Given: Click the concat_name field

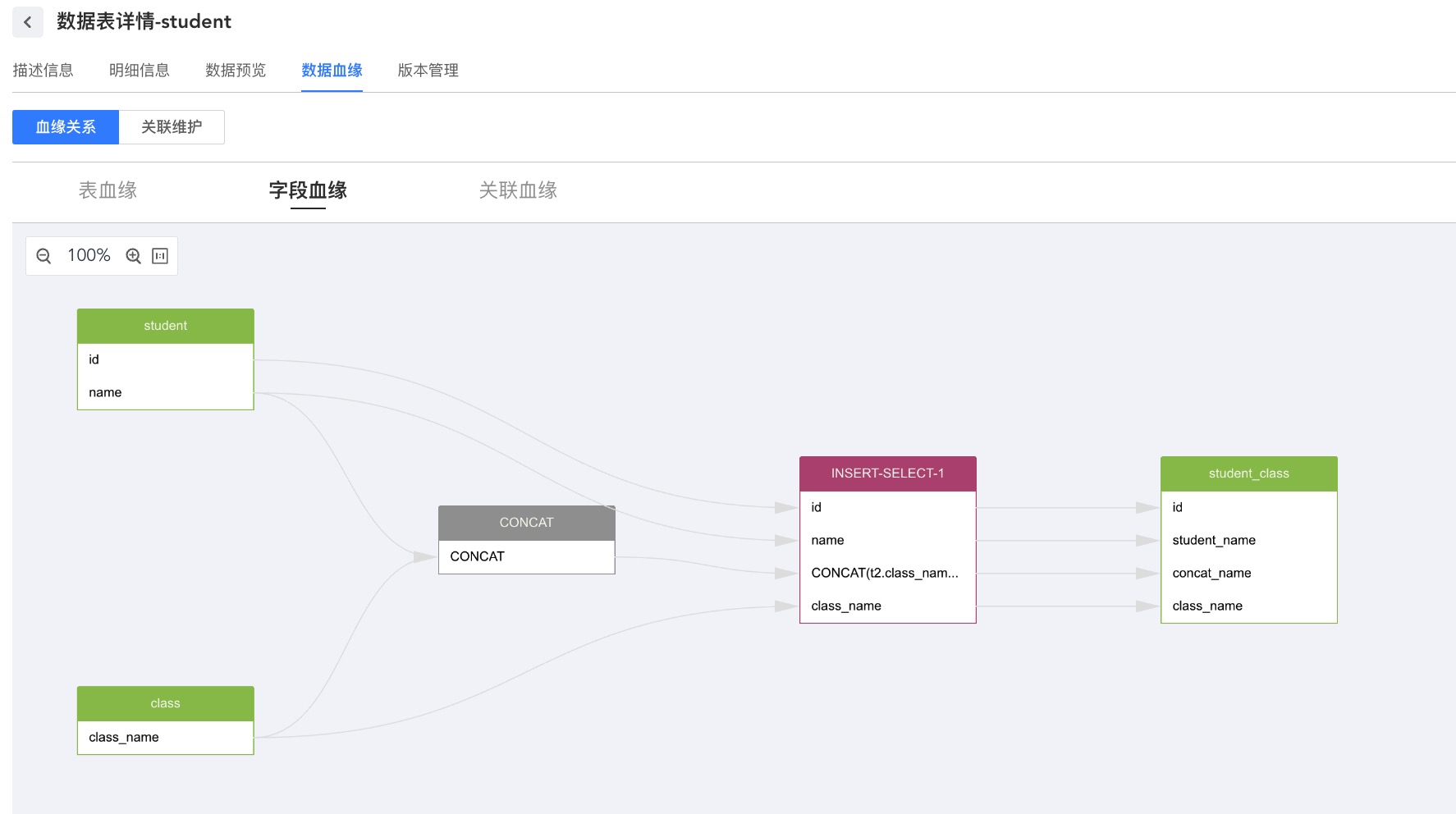Looking at the screenshot, I should (x=1249, y=573).
